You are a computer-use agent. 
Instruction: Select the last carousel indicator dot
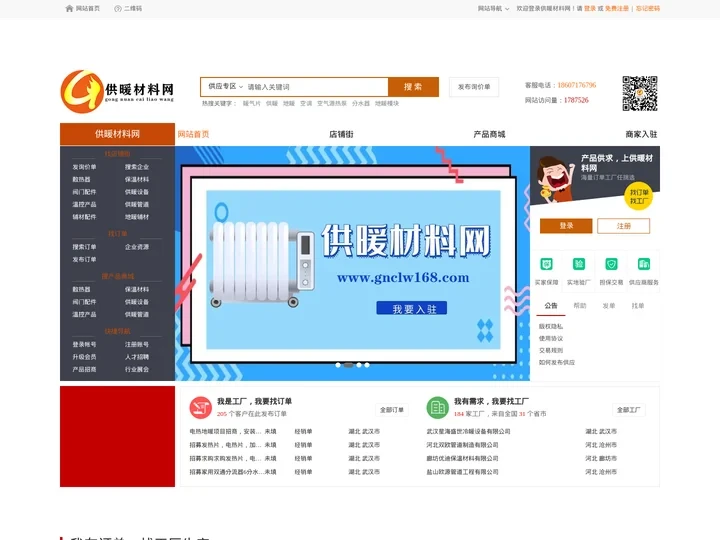(x=367, y=365)
